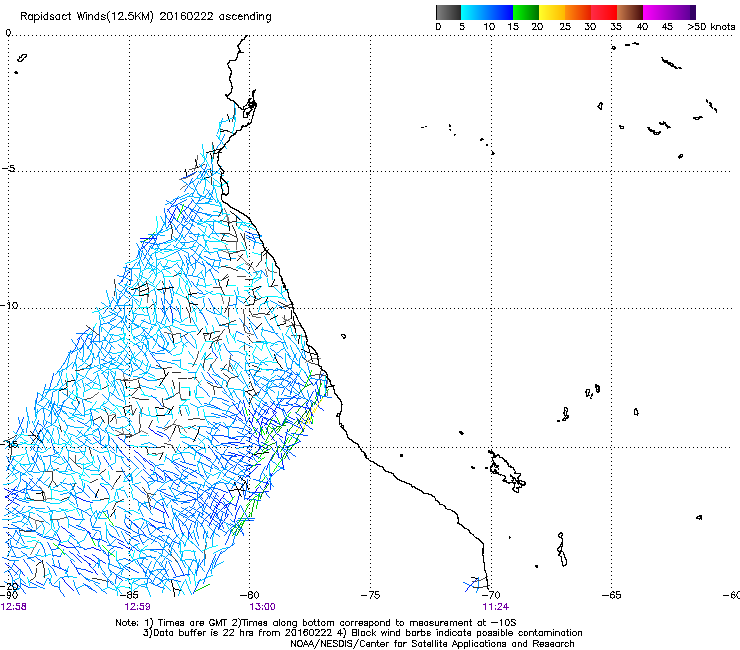Click the longitude label '-80'
This screenshot has width=740, height=650.
[250, 595]
